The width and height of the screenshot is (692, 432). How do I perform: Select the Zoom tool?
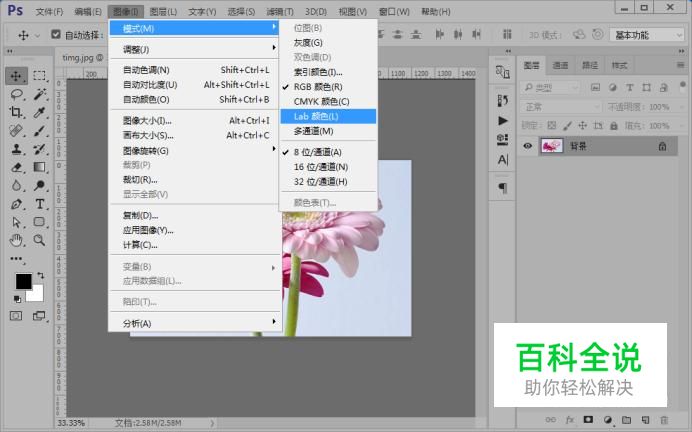(x=40, y=240)
